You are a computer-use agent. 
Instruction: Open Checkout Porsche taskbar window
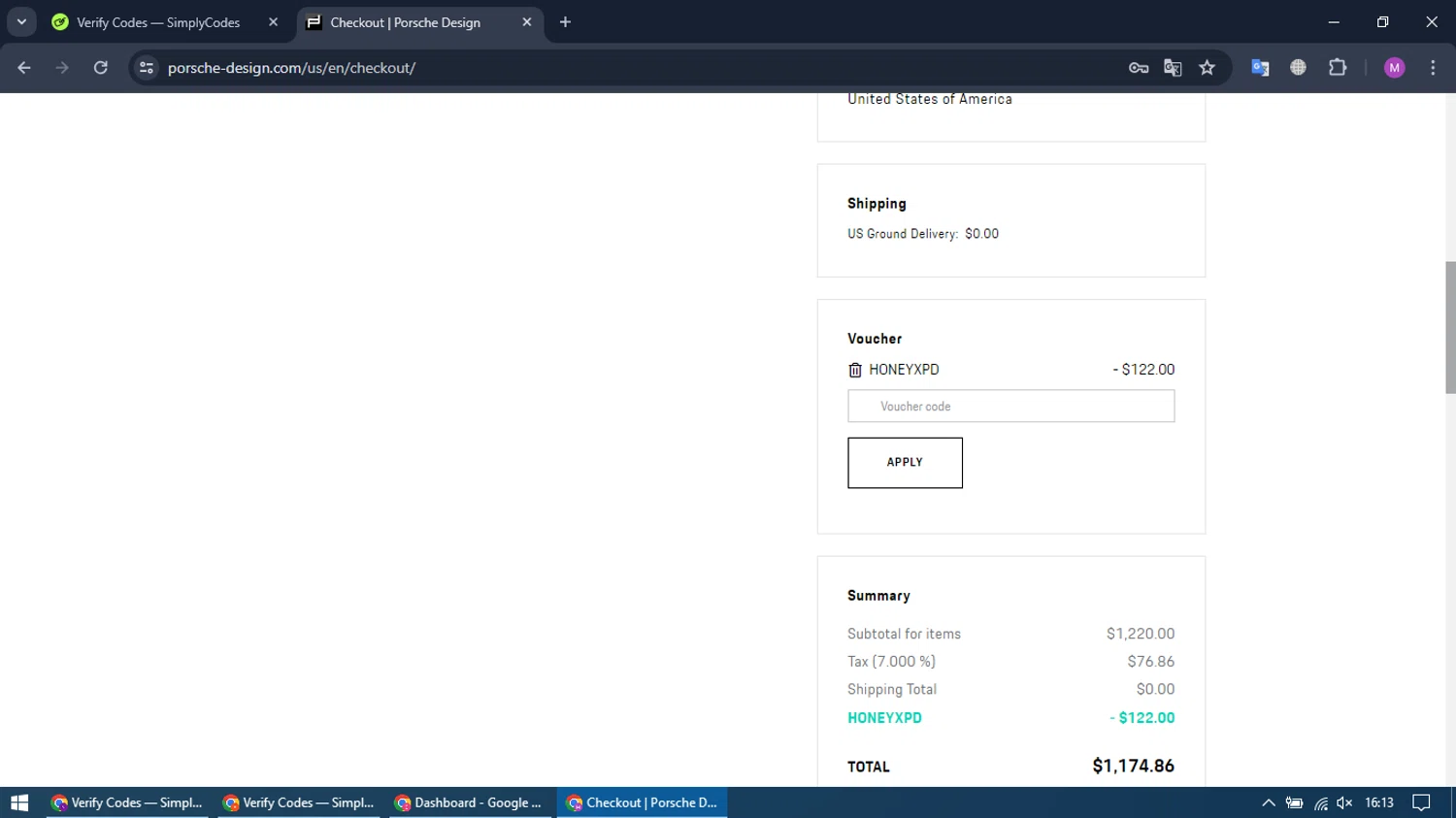[x=643, y=802]
